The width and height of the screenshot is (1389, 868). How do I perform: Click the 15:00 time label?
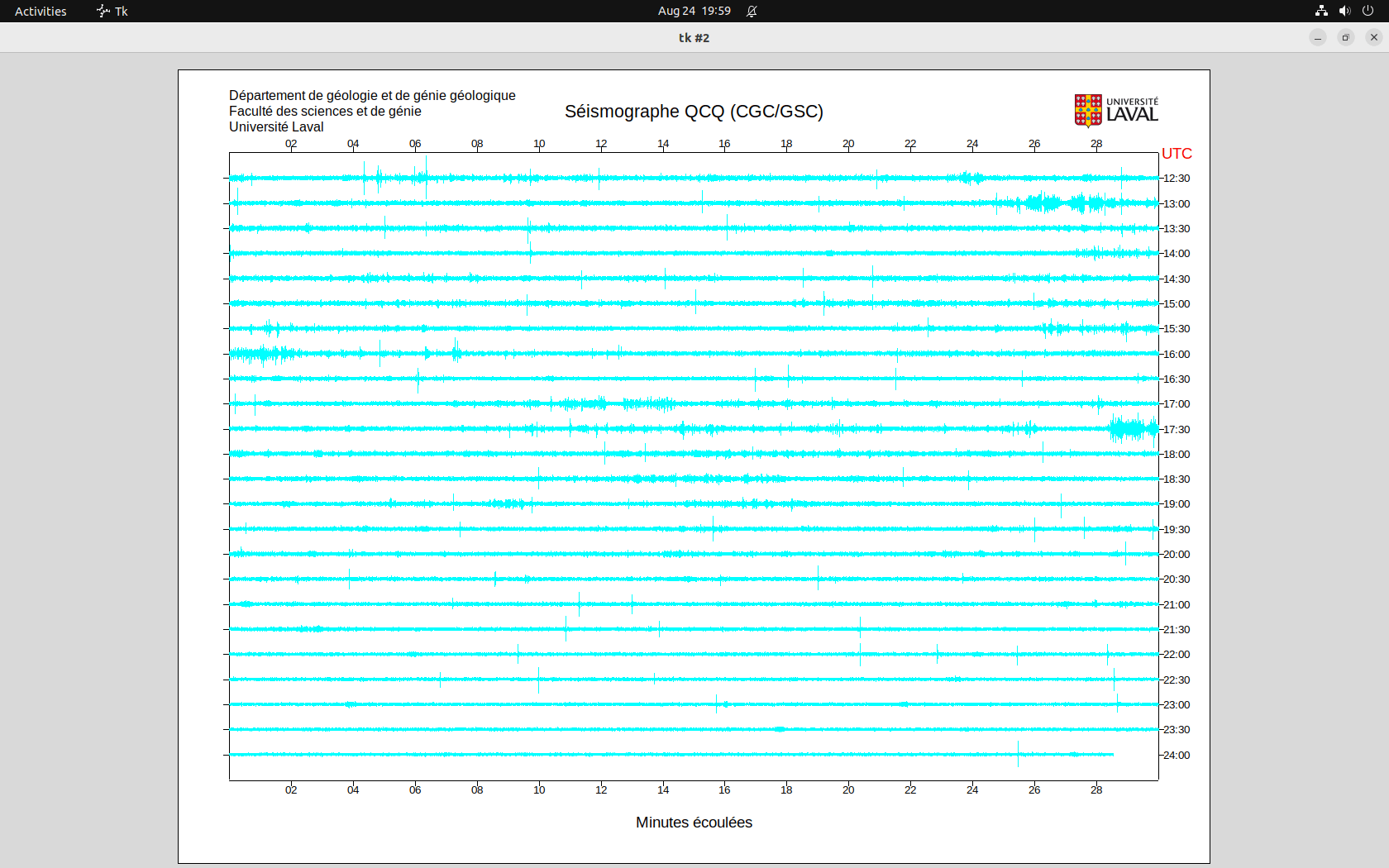pos(1177,304)
